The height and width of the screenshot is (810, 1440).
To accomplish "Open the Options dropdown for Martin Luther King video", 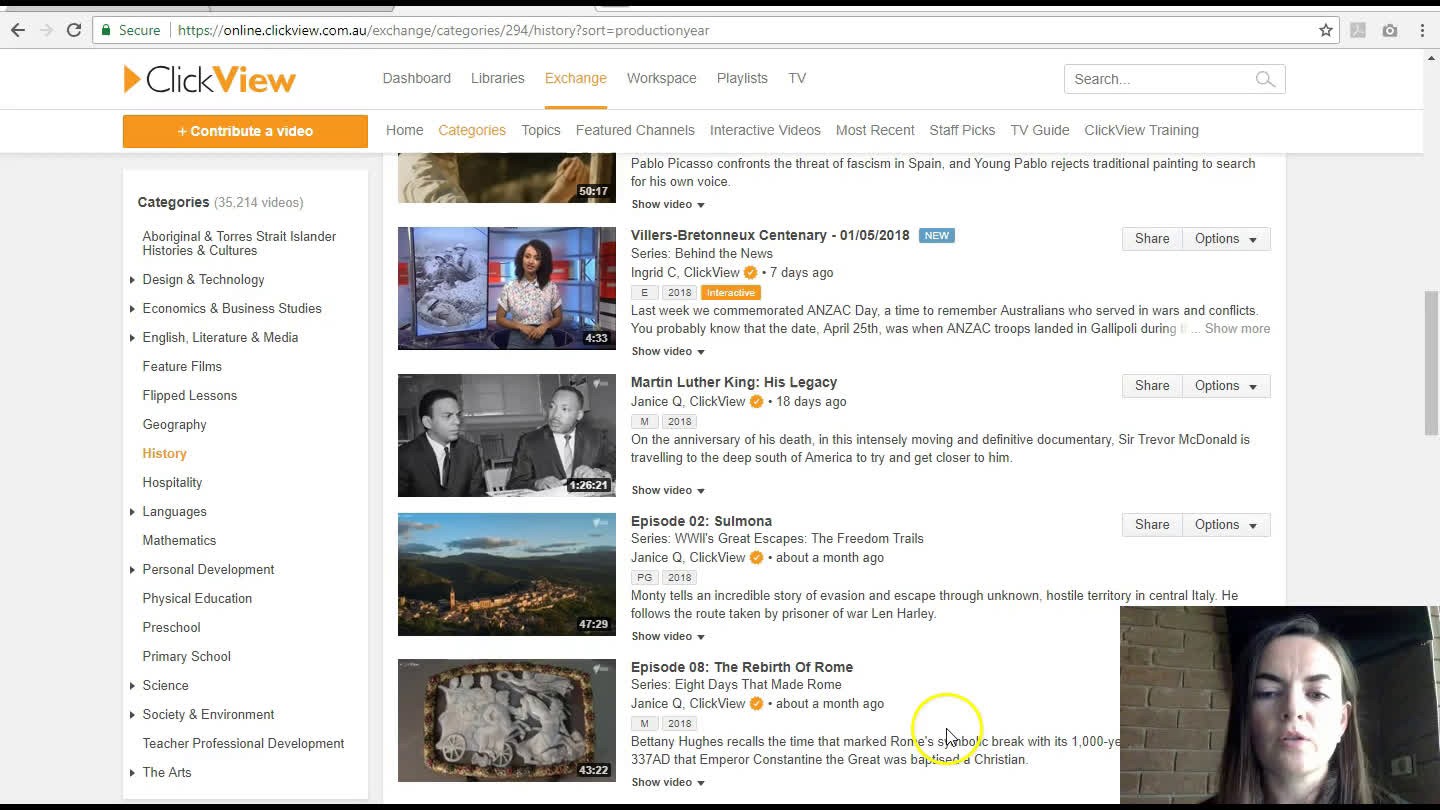I will click(x=1225, y=386).
